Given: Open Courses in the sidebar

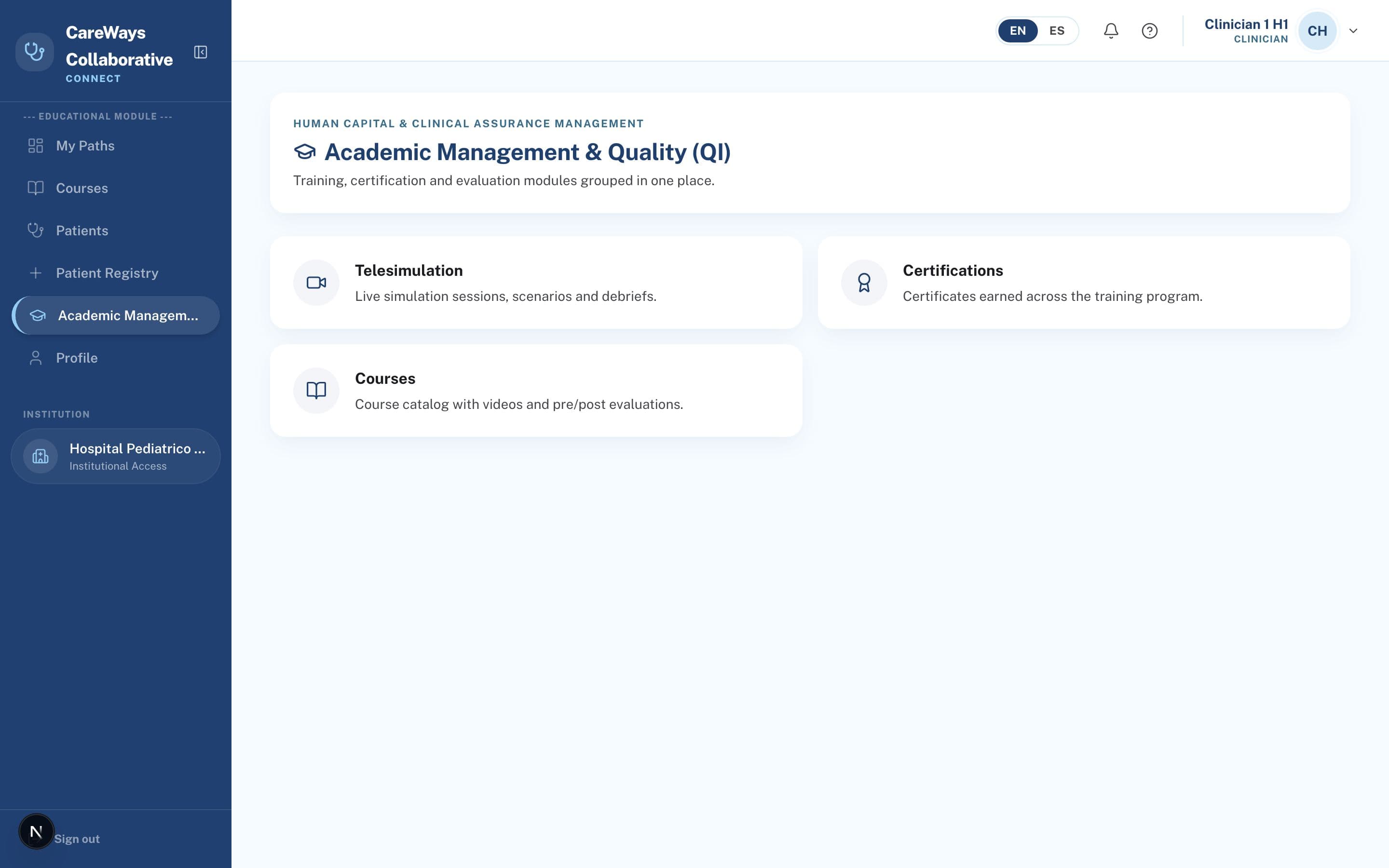Looking at the screenshot, I should tap(115, 188).
